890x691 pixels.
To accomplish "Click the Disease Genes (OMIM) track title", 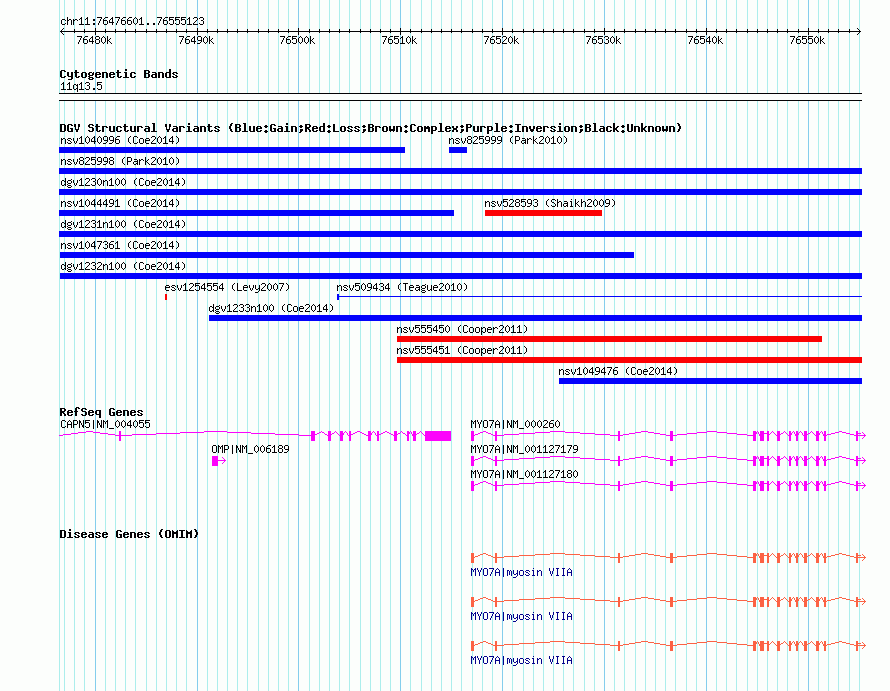I will (x=129, y=534).
